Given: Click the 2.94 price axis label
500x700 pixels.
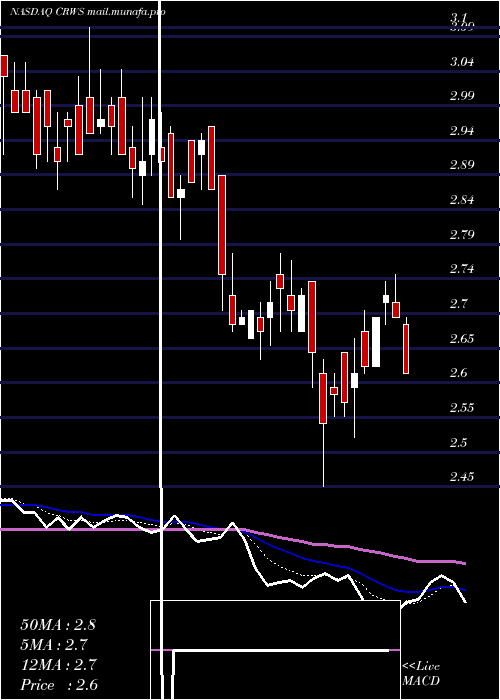Looking at the screenshot, I should [462, 130].
